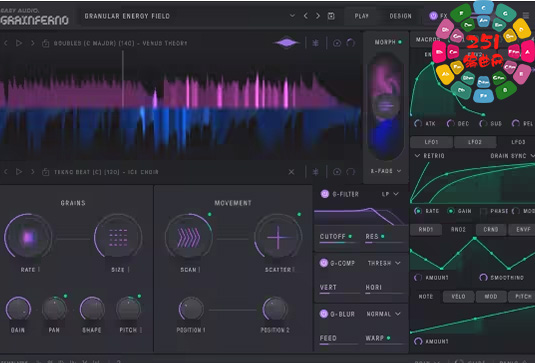The image size is (535, 363).
Task: Toggle the FX power button
Action: click(x=433, y=16)
